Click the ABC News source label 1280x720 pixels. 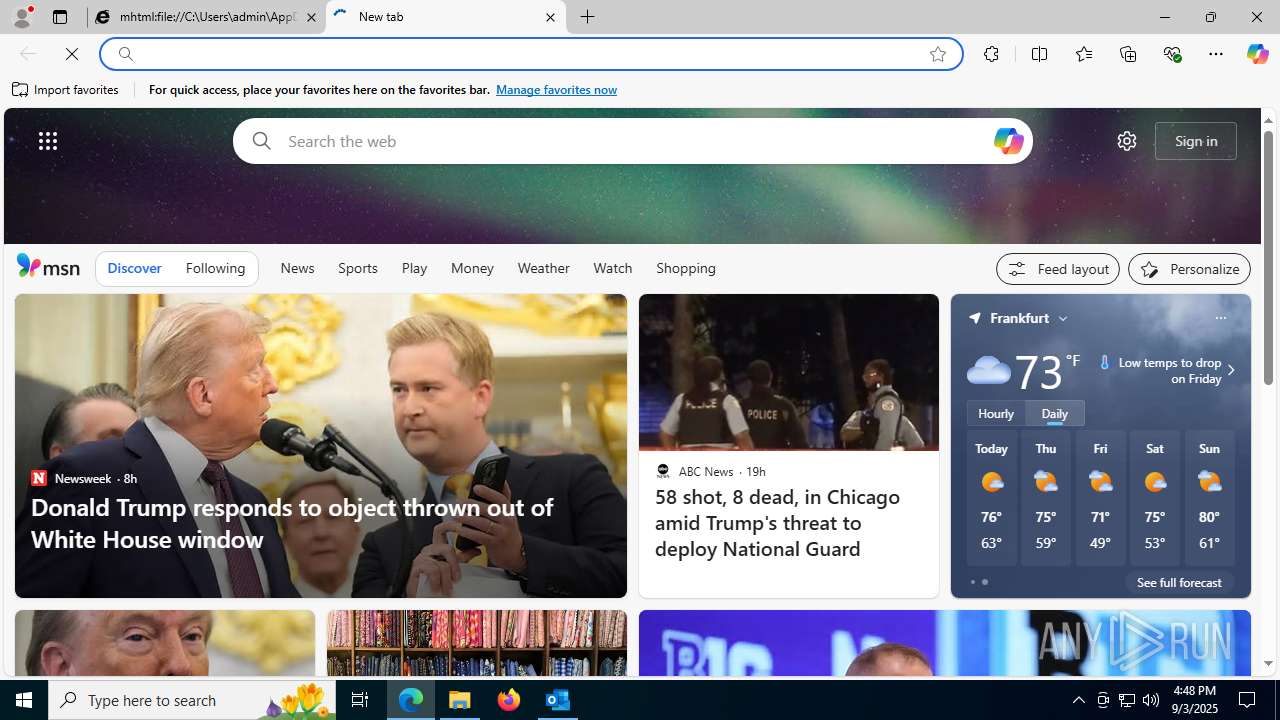click(x=705, y=471)
